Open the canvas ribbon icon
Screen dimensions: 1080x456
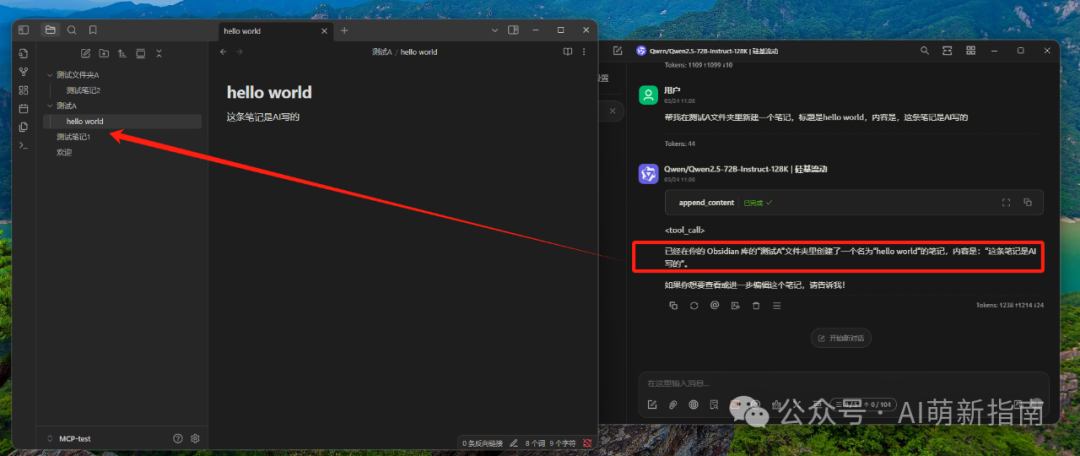pyautogui.click(x=23, y=90)
